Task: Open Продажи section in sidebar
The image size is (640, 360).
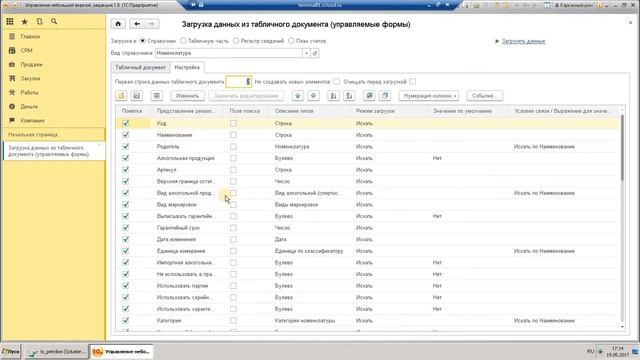Action: [31, 65]
